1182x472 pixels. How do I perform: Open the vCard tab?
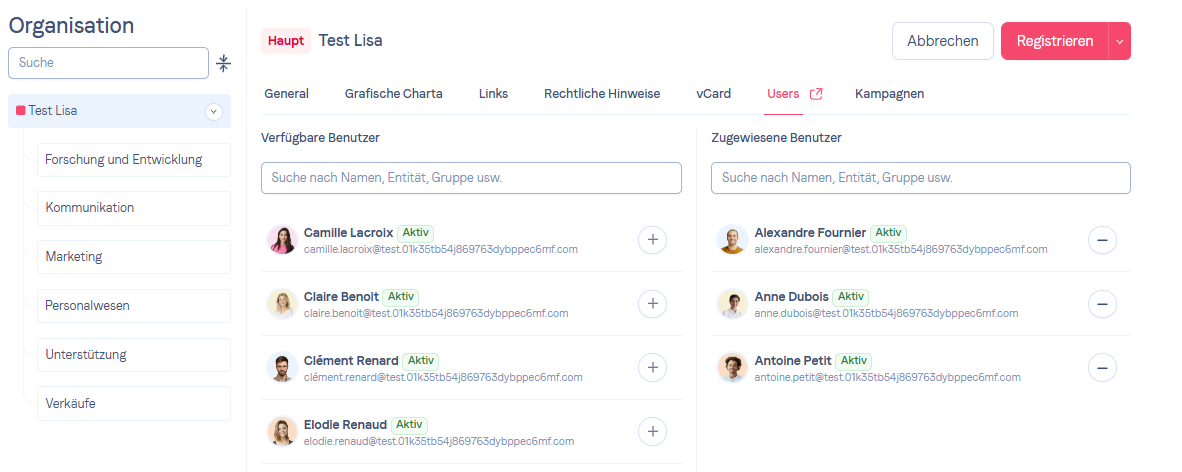click(x=713, y=94)
